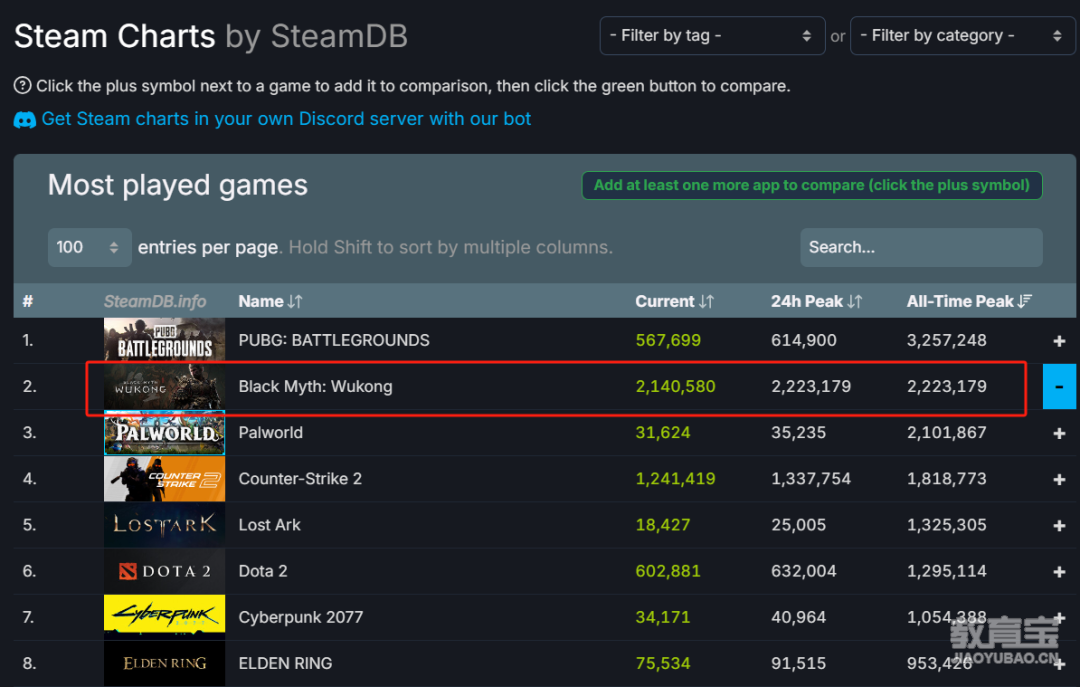This screenshot has width=1080, height=687.
Task: Click the Search input field
Action: coord(921,247)
